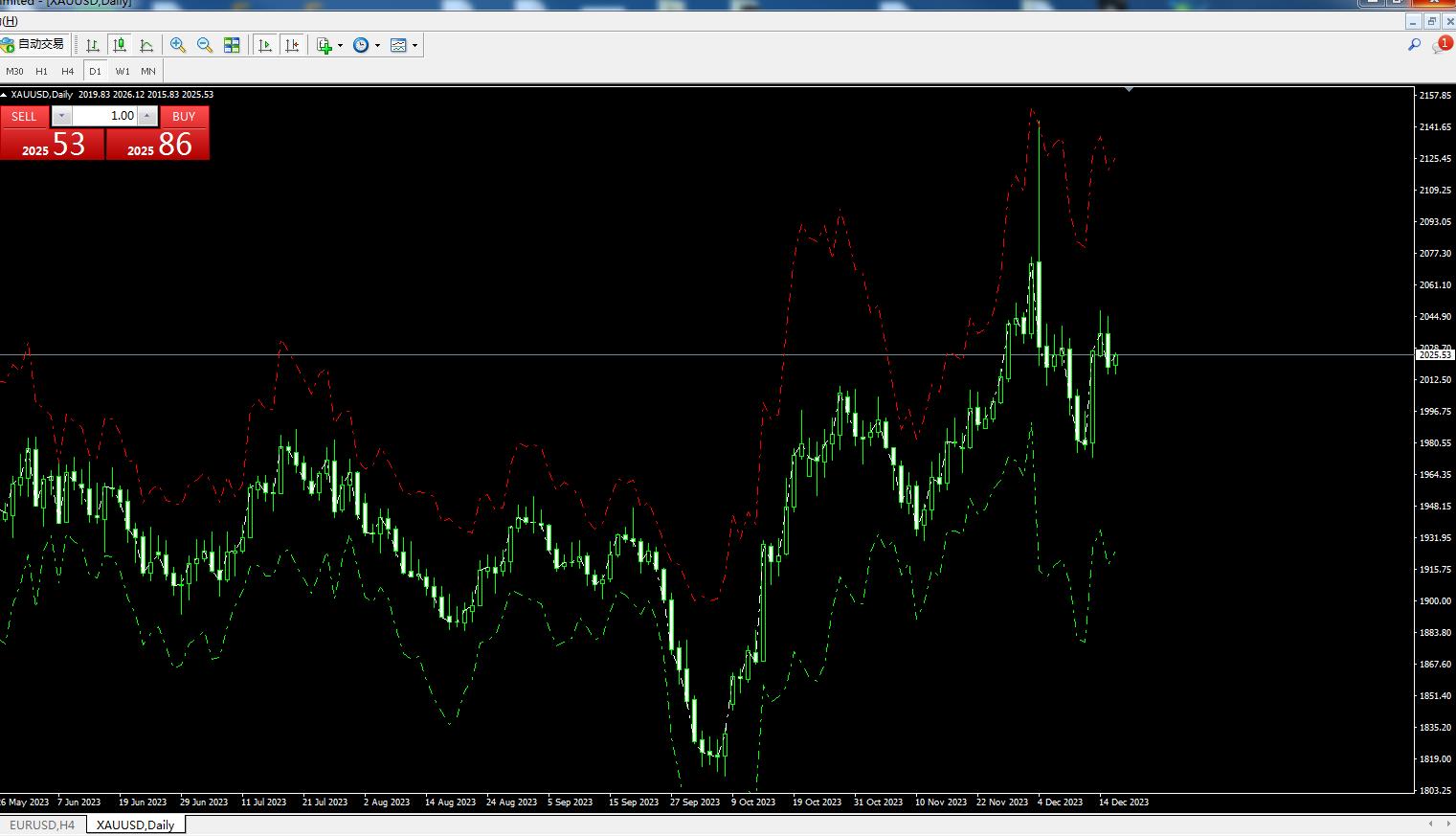
Task: Zoom out of the chart
Action: [205, 45]
